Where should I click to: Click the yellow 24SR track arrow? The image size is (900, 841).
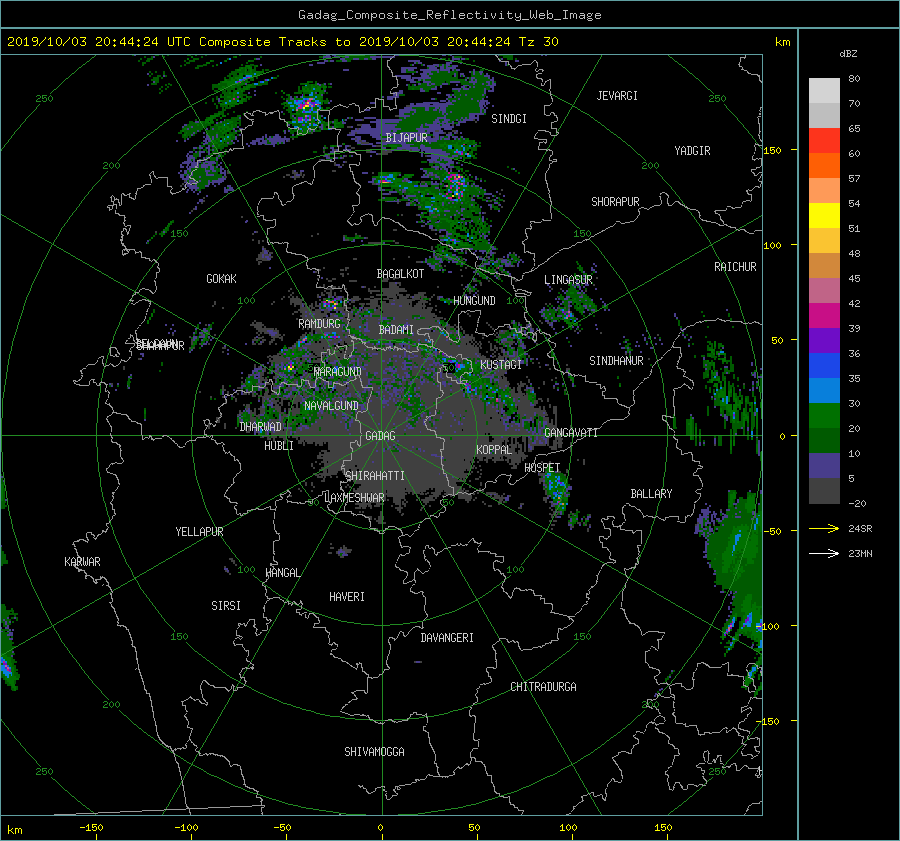click(x=824, y=528)
